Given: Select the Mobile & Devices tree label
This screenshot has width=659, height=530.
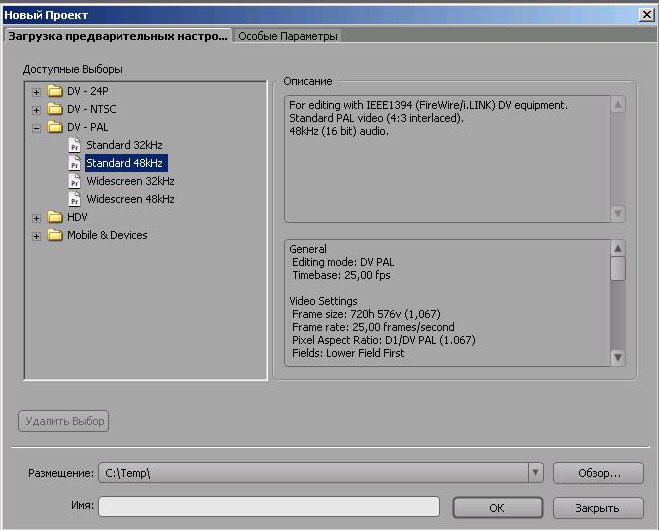Looking at the screenshot, I should pyautogui.click(x=107, y=235).
